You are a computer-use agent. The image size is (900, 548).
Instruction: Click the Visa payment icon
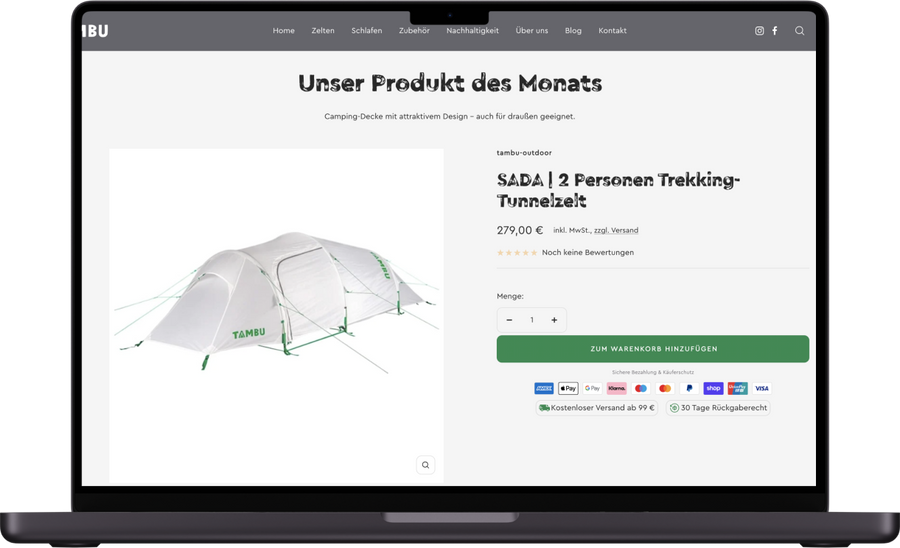[762, 388]
